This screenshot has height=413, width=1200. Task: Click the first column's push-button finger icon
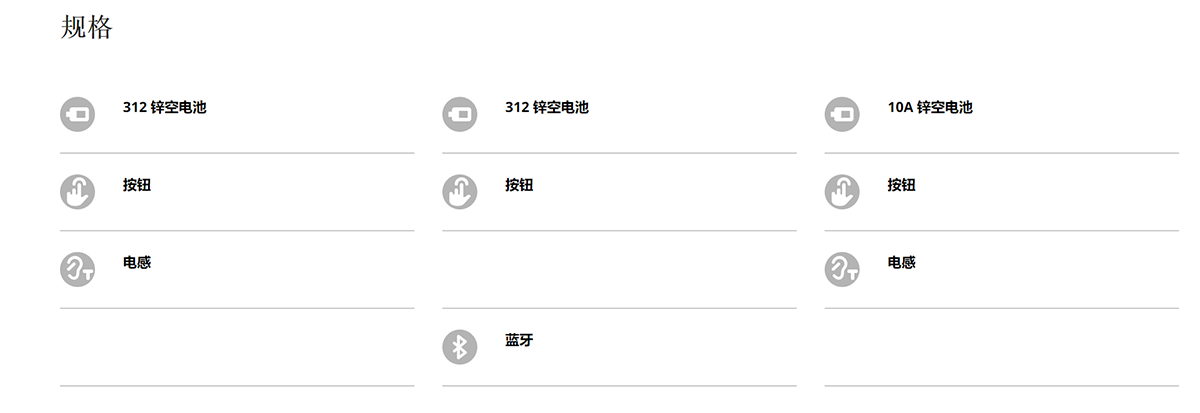pyautogui.click(x=77, y=192)
